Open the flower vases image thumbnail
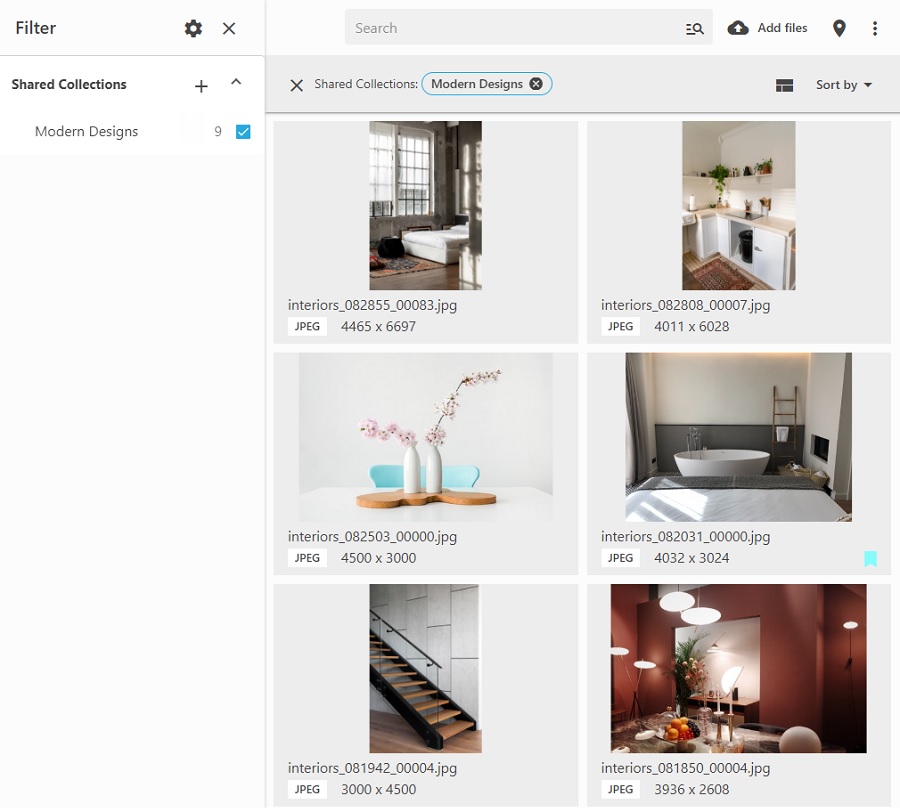The height and width of the screenshot is (812, 900). click(425, 436)
